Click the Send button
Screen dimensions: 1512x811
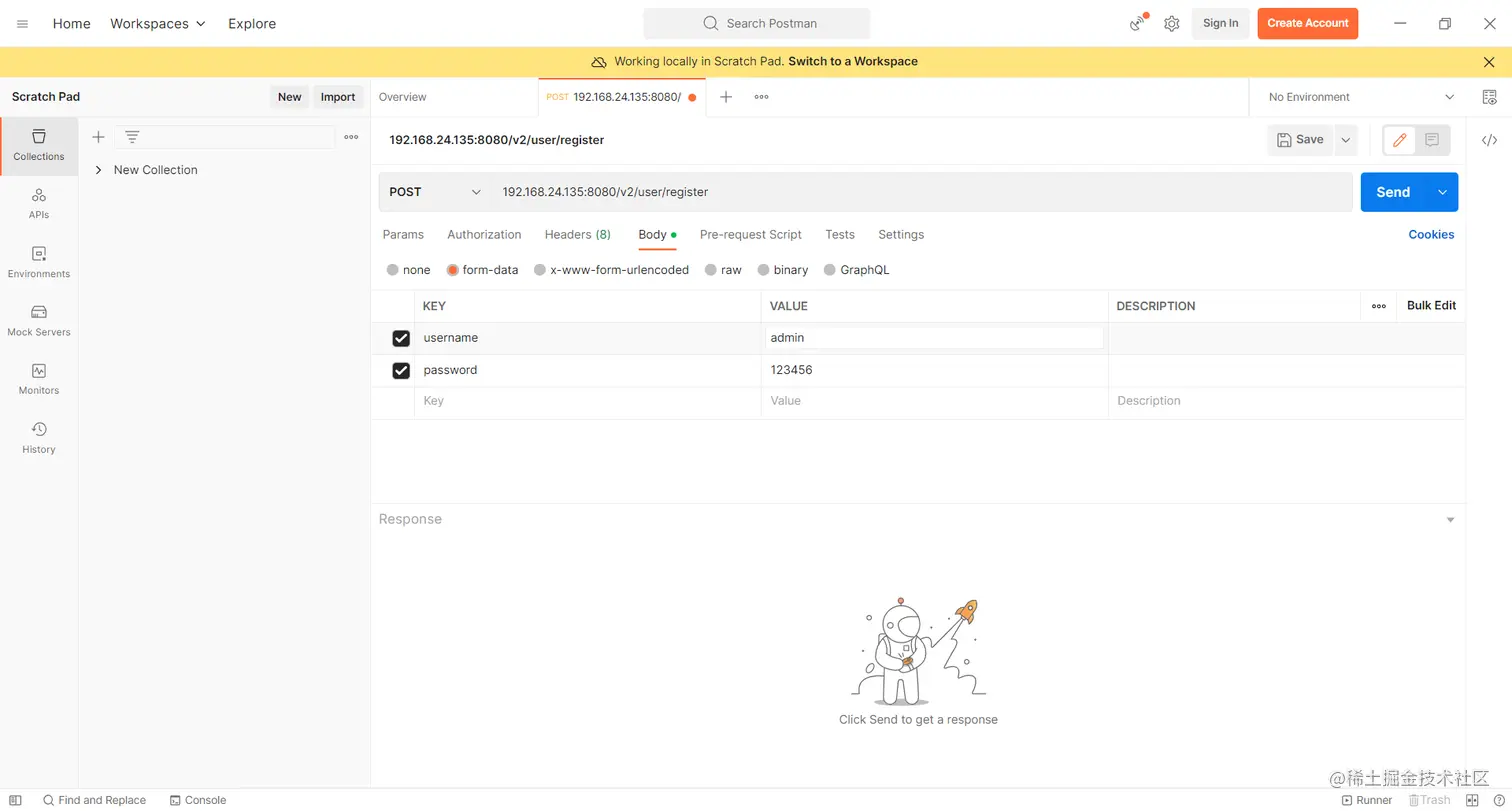pos(1393,192)
